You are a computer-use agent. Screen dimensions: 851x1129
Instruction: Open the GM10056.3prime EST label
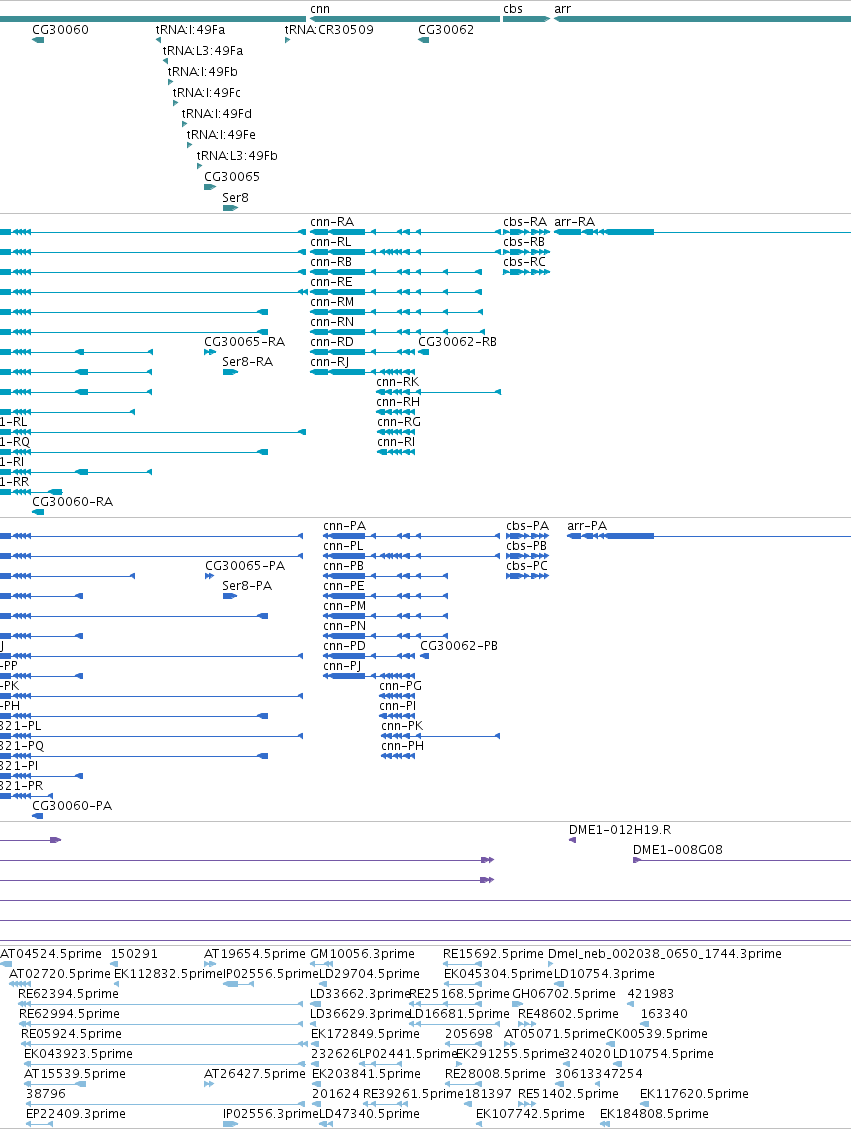pos(362,954)
